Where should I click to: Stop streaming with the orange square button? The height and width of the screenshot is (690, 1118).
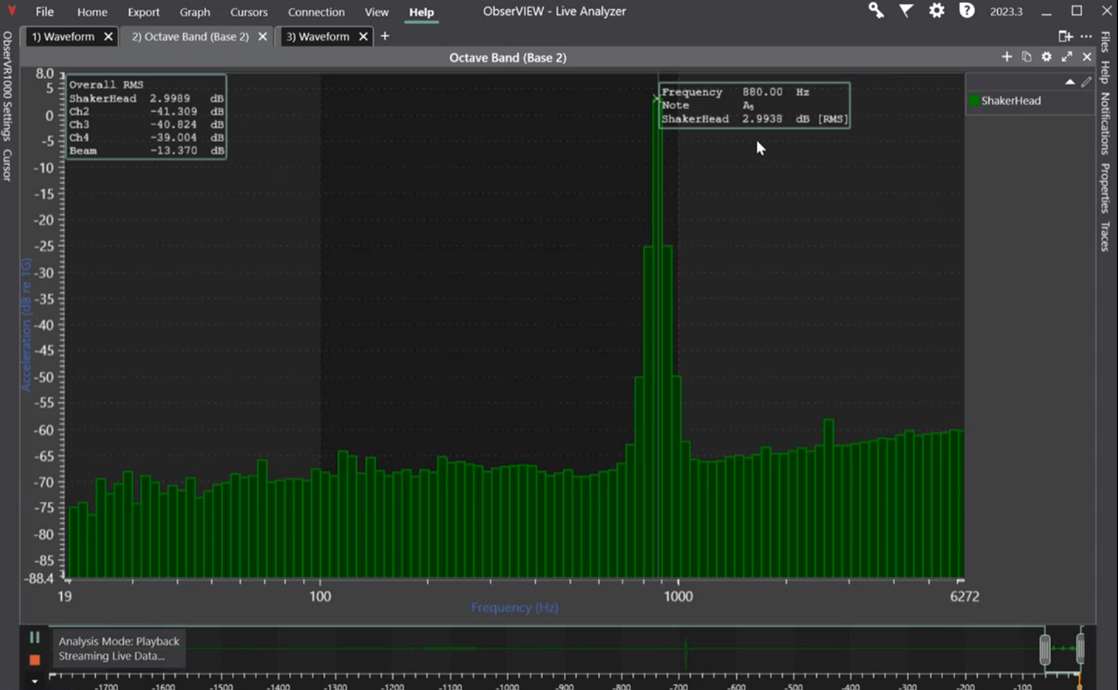point(34,659)
